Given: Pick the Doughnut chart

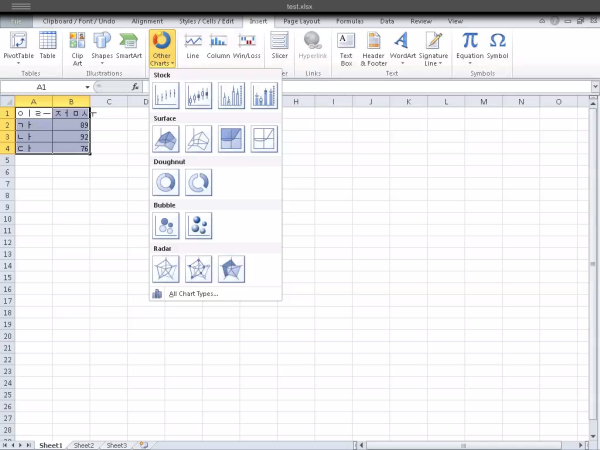Looking at the screenshot, I should coord(166,182).
